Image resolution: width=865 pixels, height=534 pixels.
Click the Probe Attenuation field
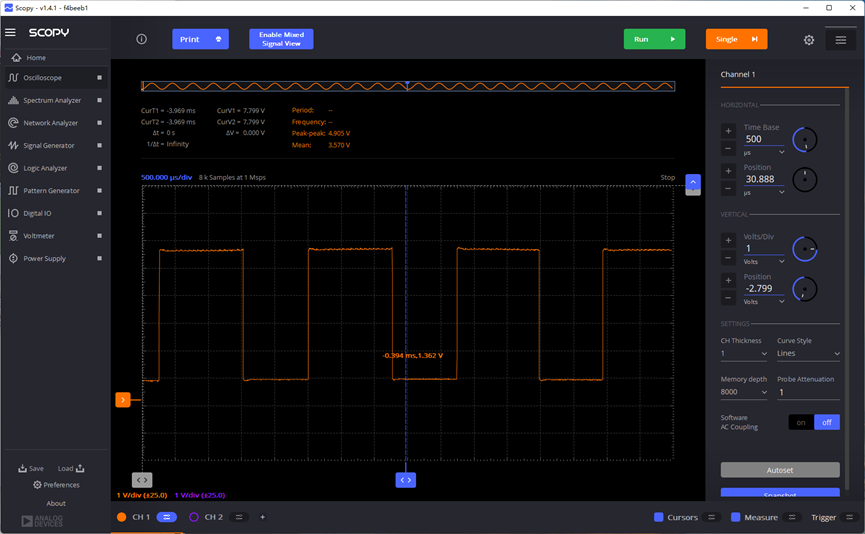click(808, 392)
